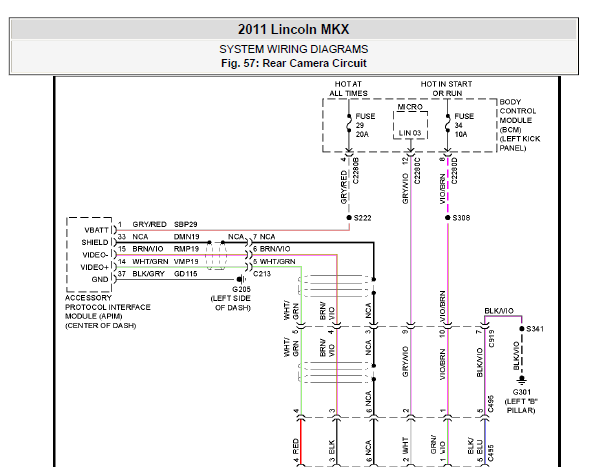This screenshot has height=467, width=600.
Task: Select circuit code "VMP19"
Action: point(186,261)
